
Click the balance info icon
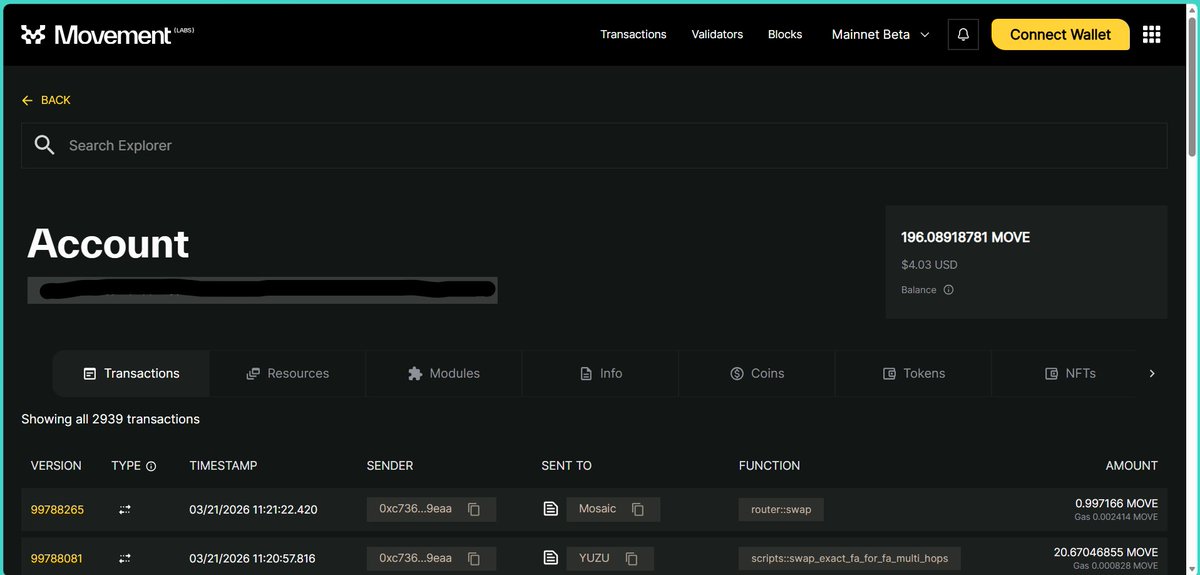click(948, 290)
